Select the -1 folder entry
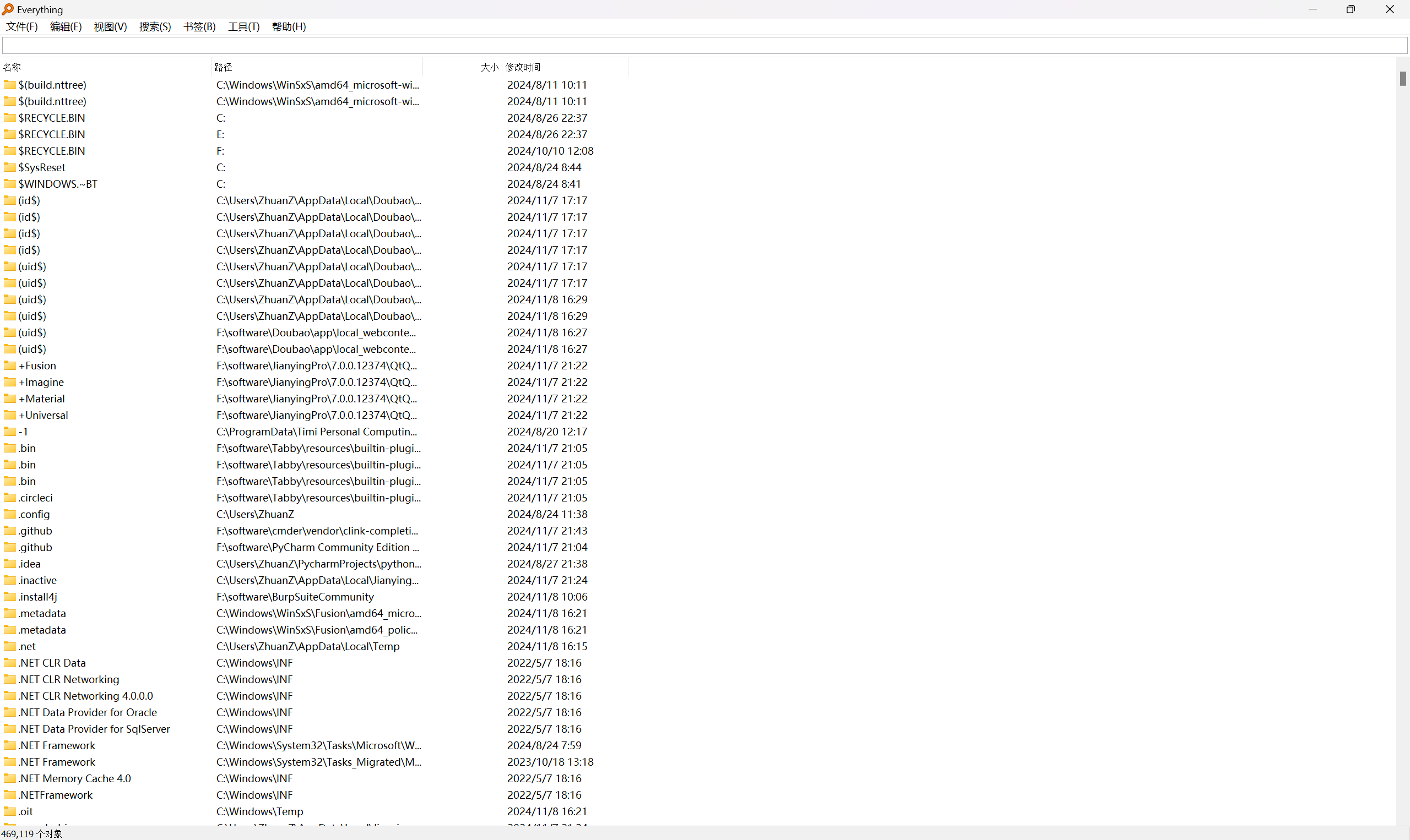 click(x=23, y=432)
